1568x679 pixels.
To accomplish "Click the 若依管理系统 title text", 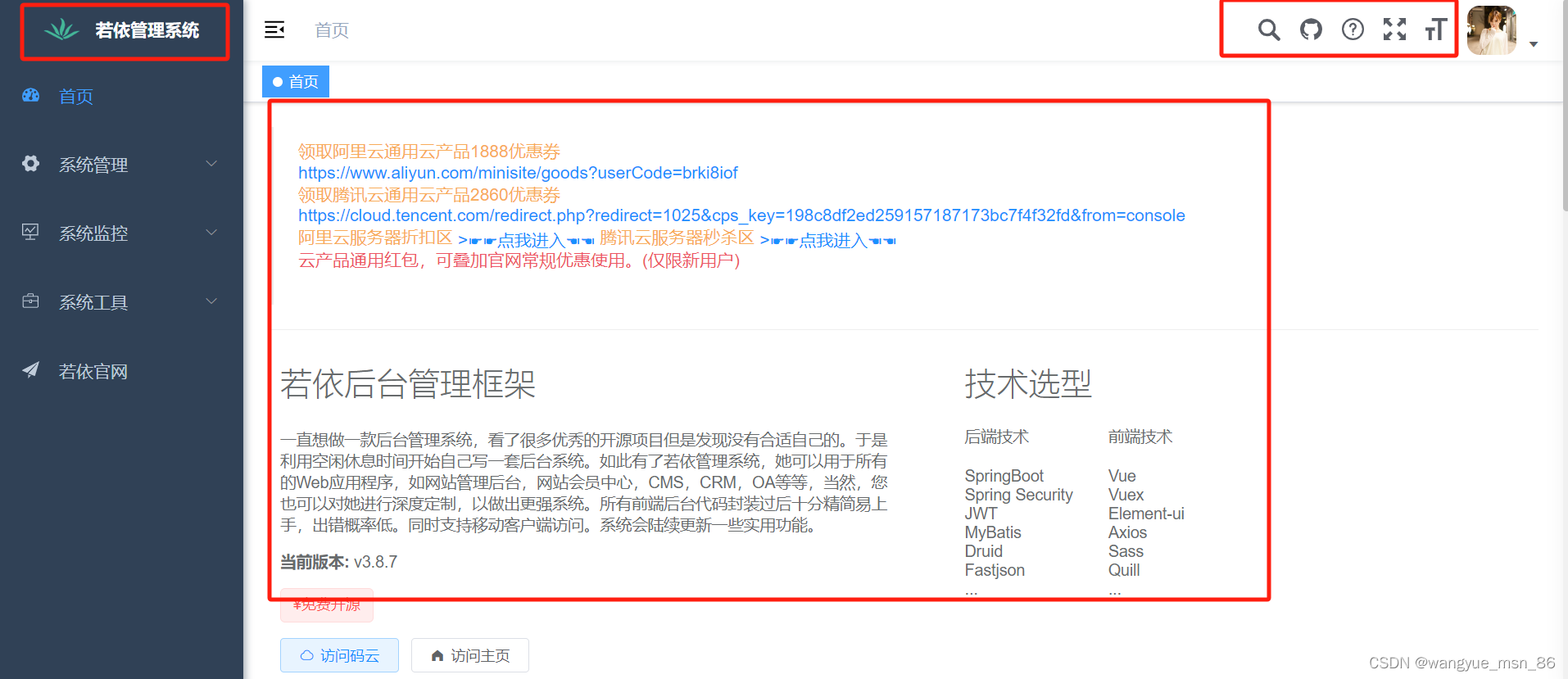I will point(147,30).
